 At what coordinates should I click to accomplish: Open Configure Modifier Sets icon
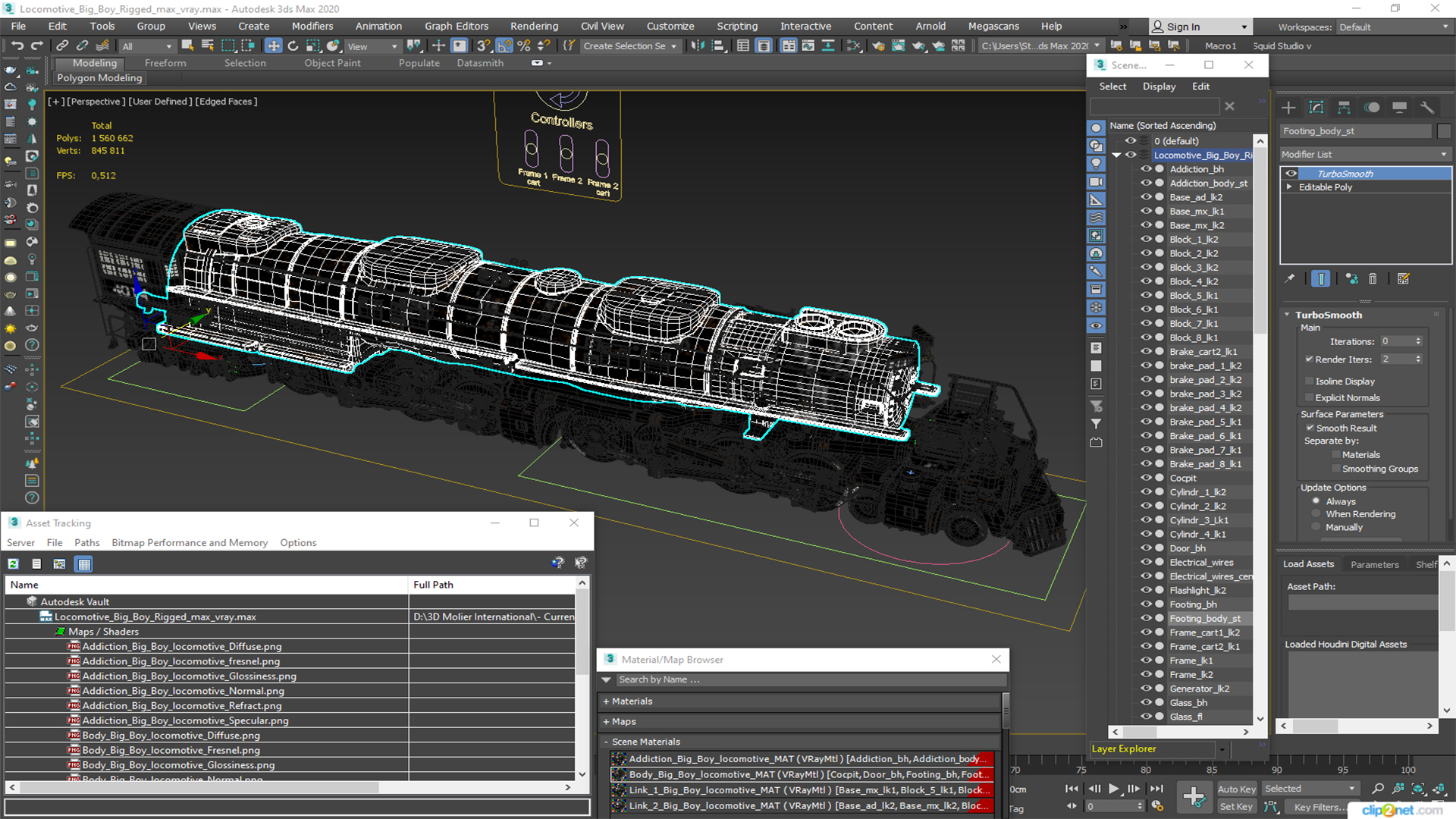pos(1403,279)
